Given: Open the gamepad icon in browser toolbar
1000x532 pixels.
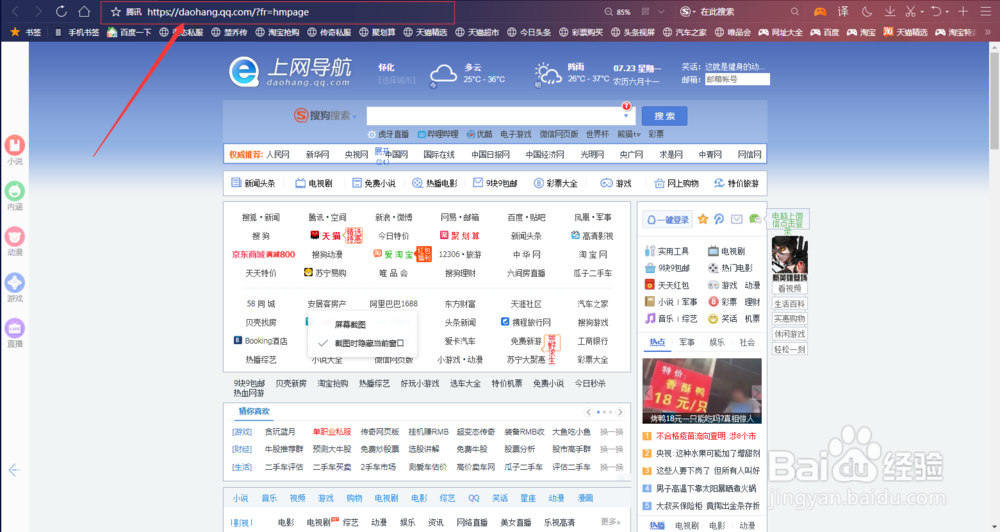Looking at the screenshot, I should coord(820,11).
